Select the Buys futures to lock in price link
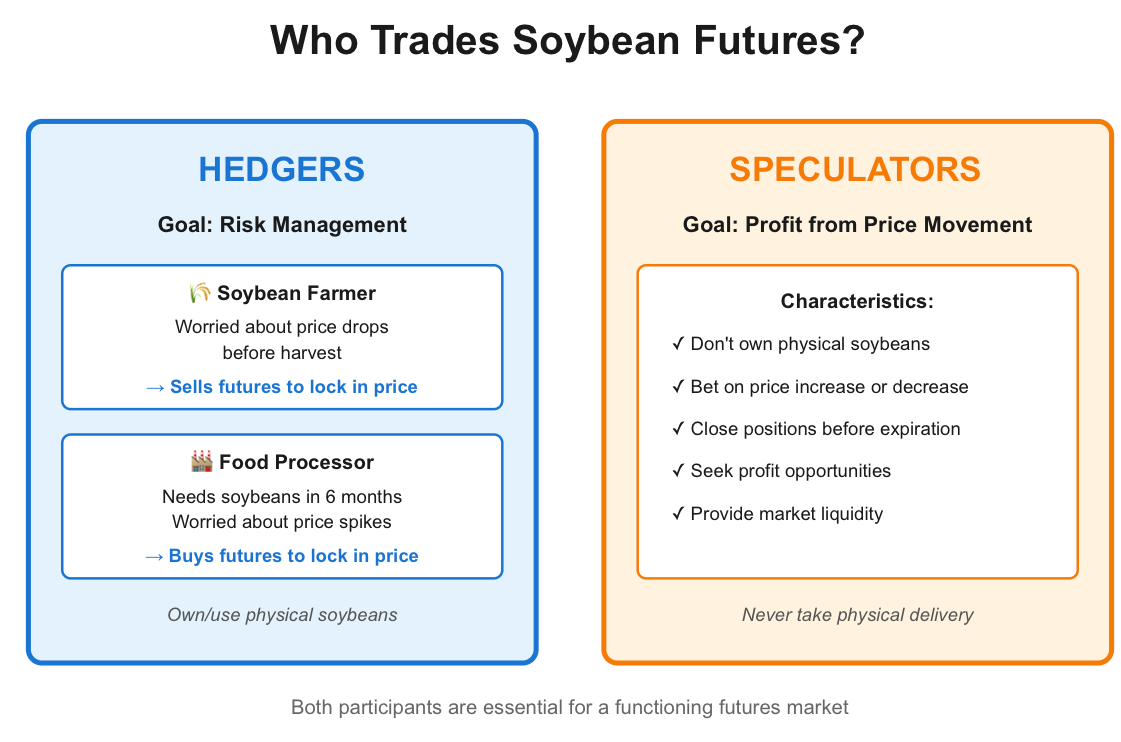Screen dimensions: 1121x742 click(x=293, y=556)
